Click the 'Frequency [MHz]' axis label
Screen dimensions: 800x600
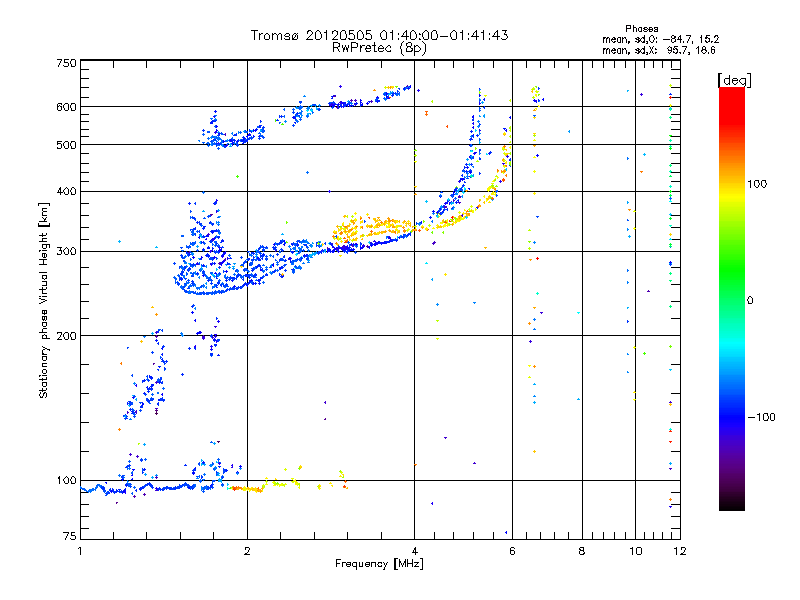tap(379, 564)
